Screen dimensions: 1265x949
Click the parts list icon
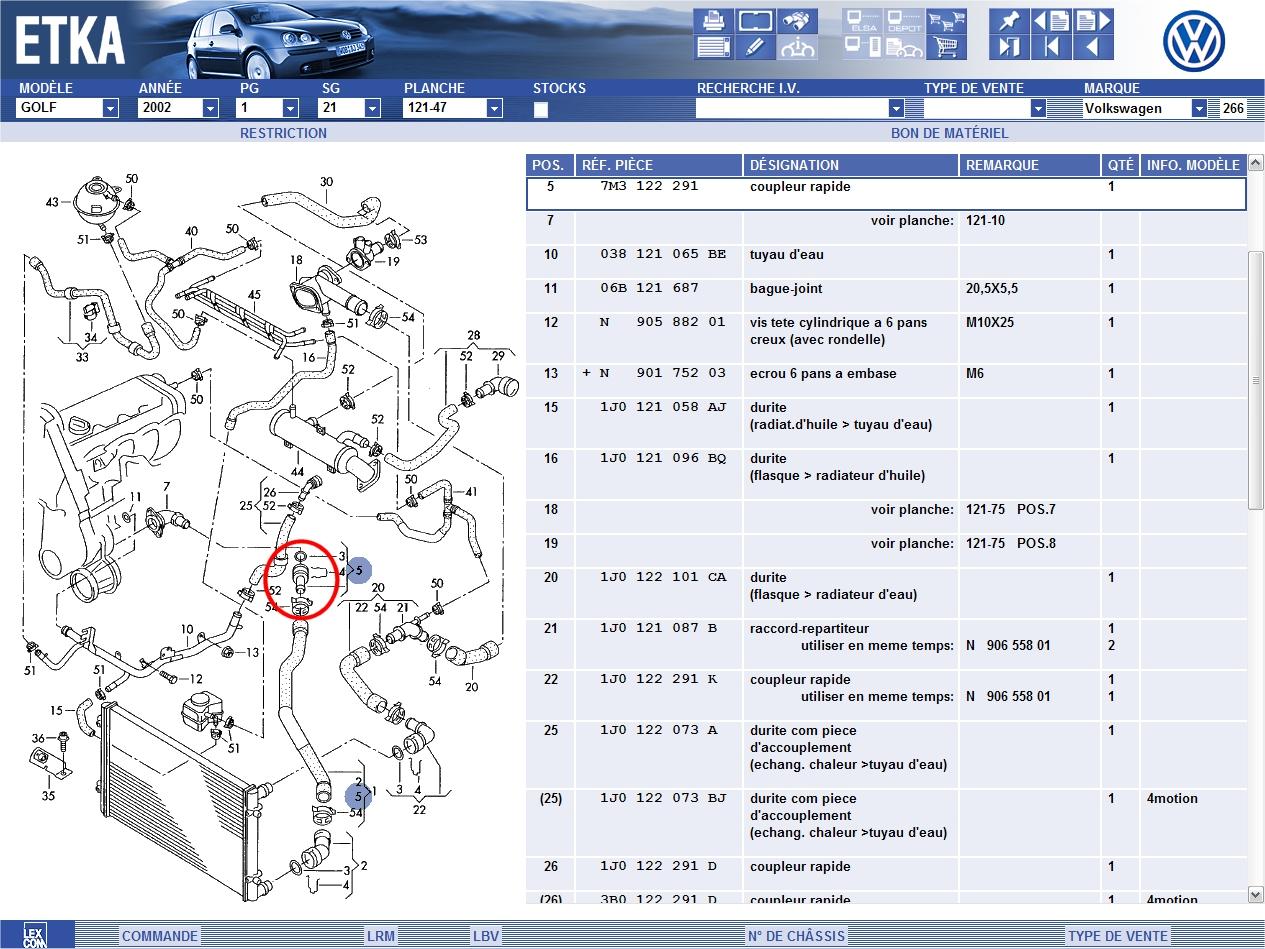click(713, 46)
